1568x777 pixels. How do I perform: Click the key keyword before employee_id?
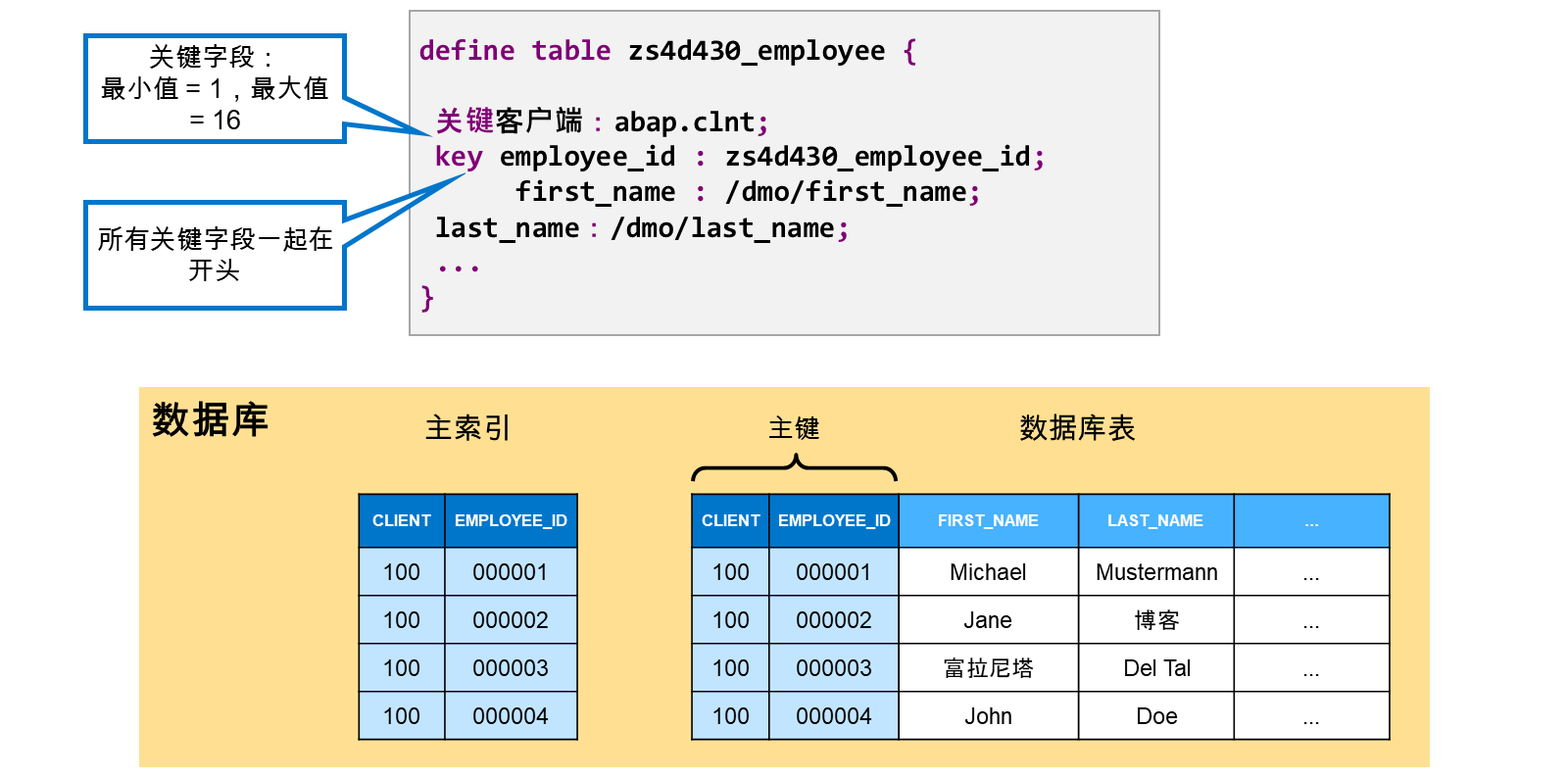click(x=459, y=157)
